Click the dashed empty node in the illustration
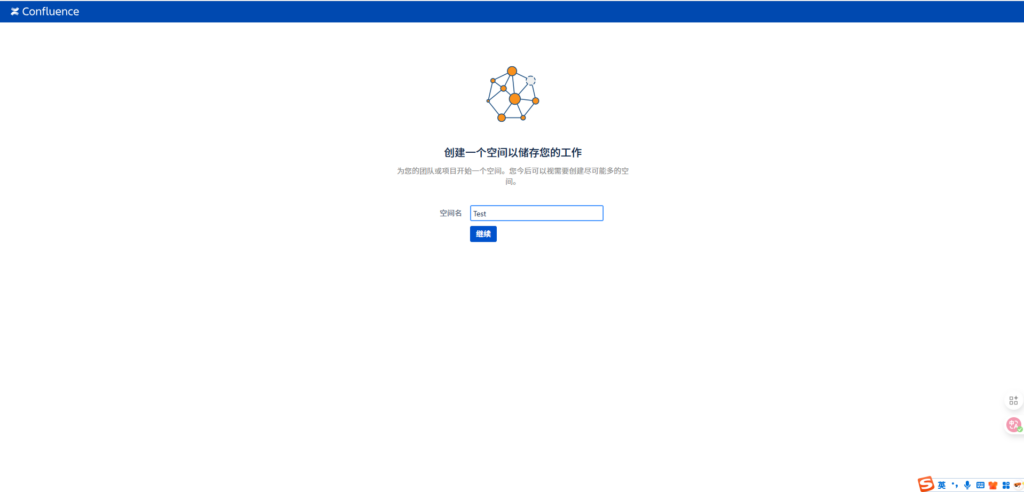Viewport: 1024px width, 492px height. pyautogui.click(x=531, y=80)
